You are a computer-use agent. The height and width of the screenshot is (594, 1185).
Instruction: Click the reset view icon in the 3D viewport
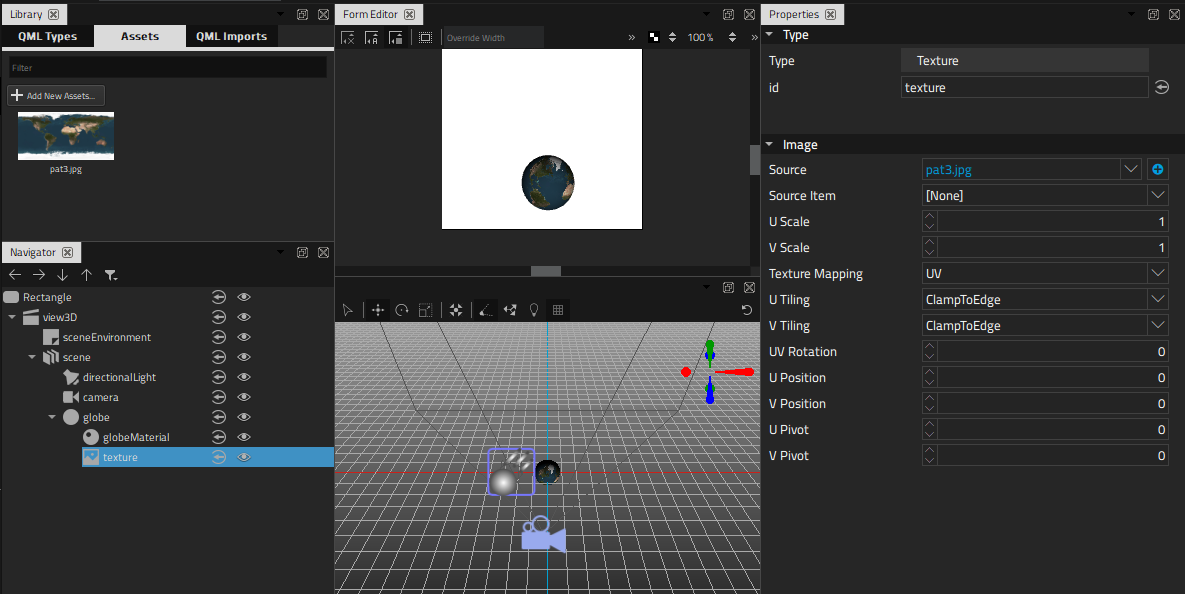(747, 310)
